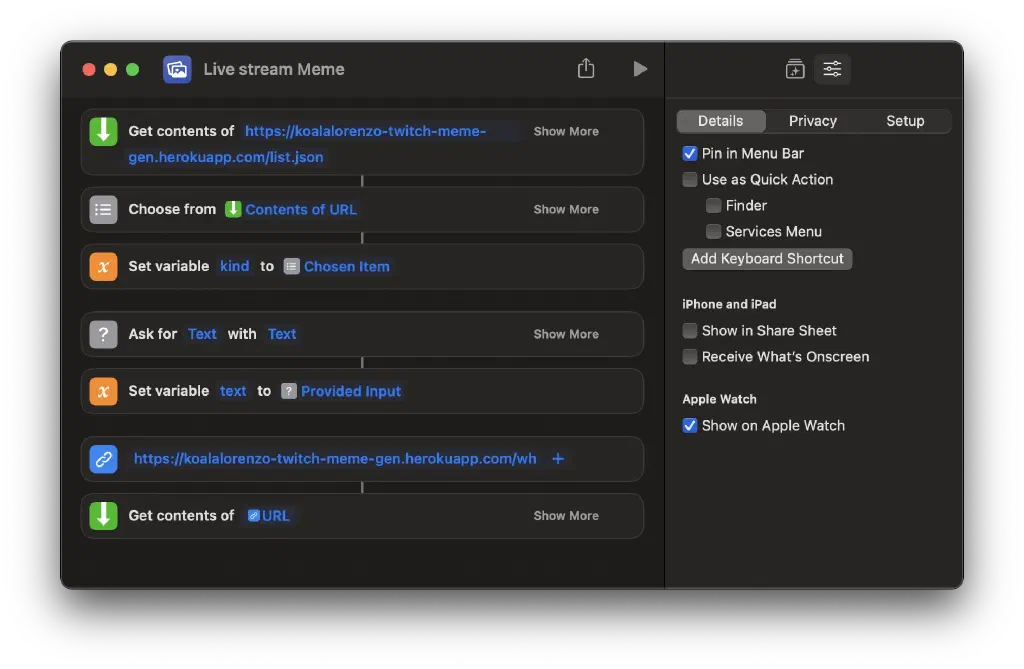Expand Show More on Choose from action

566,209
